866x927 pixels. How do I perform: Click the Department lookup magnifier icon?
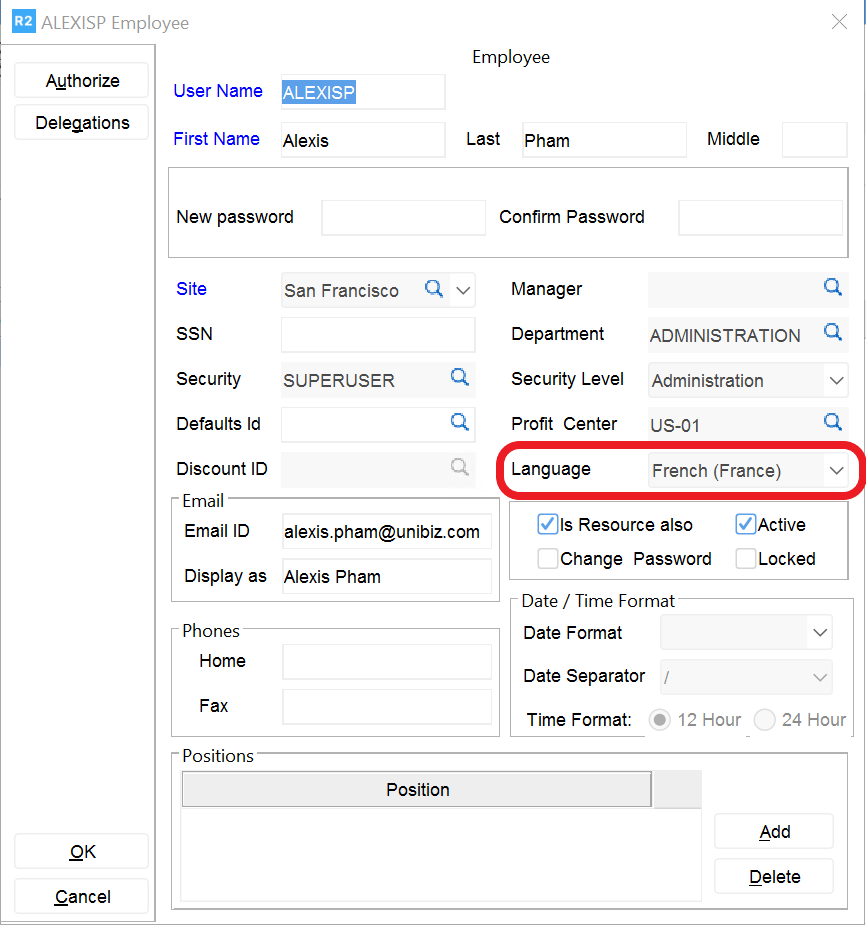point(832,333)
